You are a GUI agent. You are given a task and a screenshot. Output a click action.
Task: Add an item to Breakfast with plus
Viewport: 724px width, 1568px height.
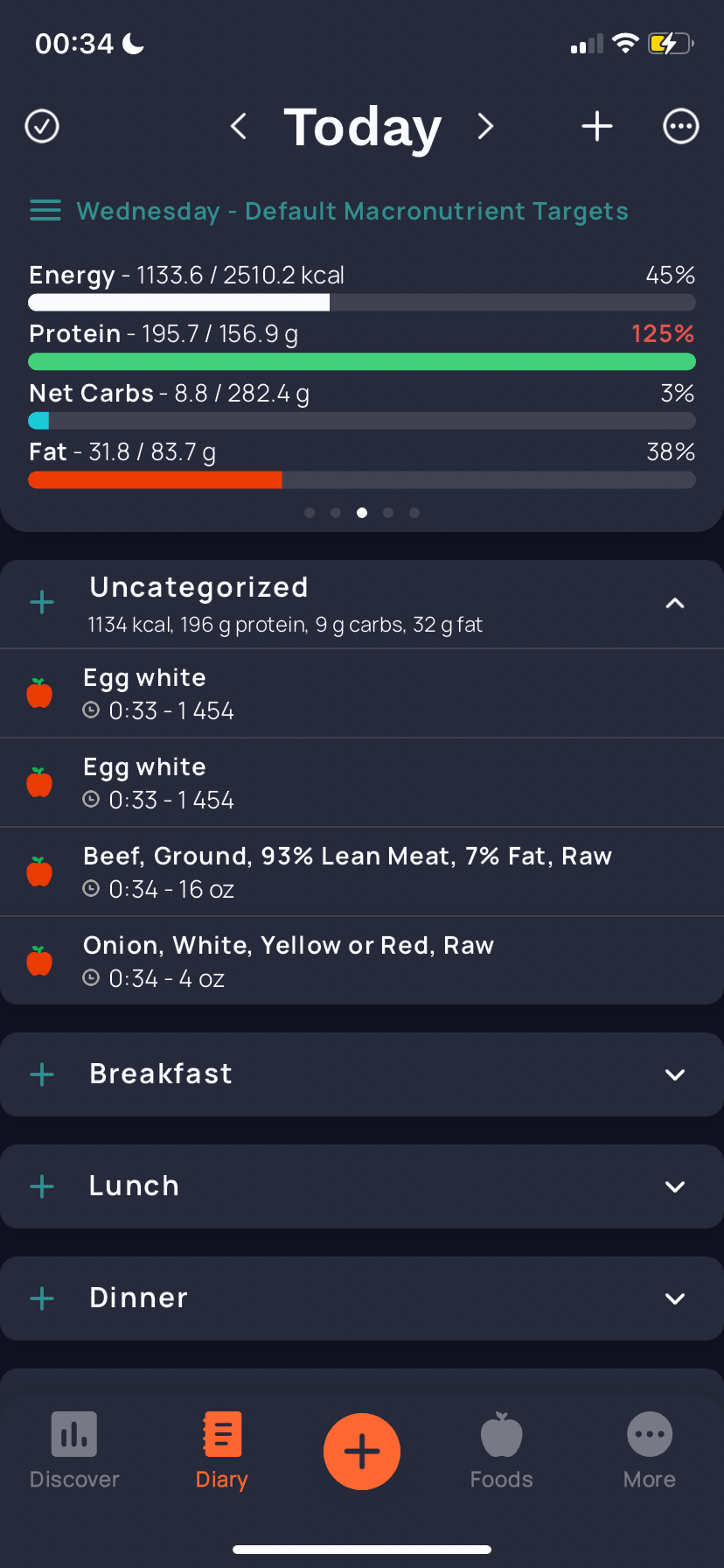42,1074
